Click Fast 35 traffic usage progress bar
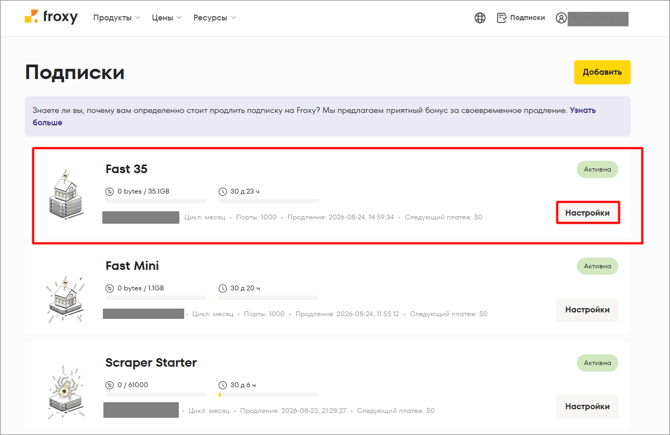The height and width of the screenshot is (435, 670). [156, 201]
